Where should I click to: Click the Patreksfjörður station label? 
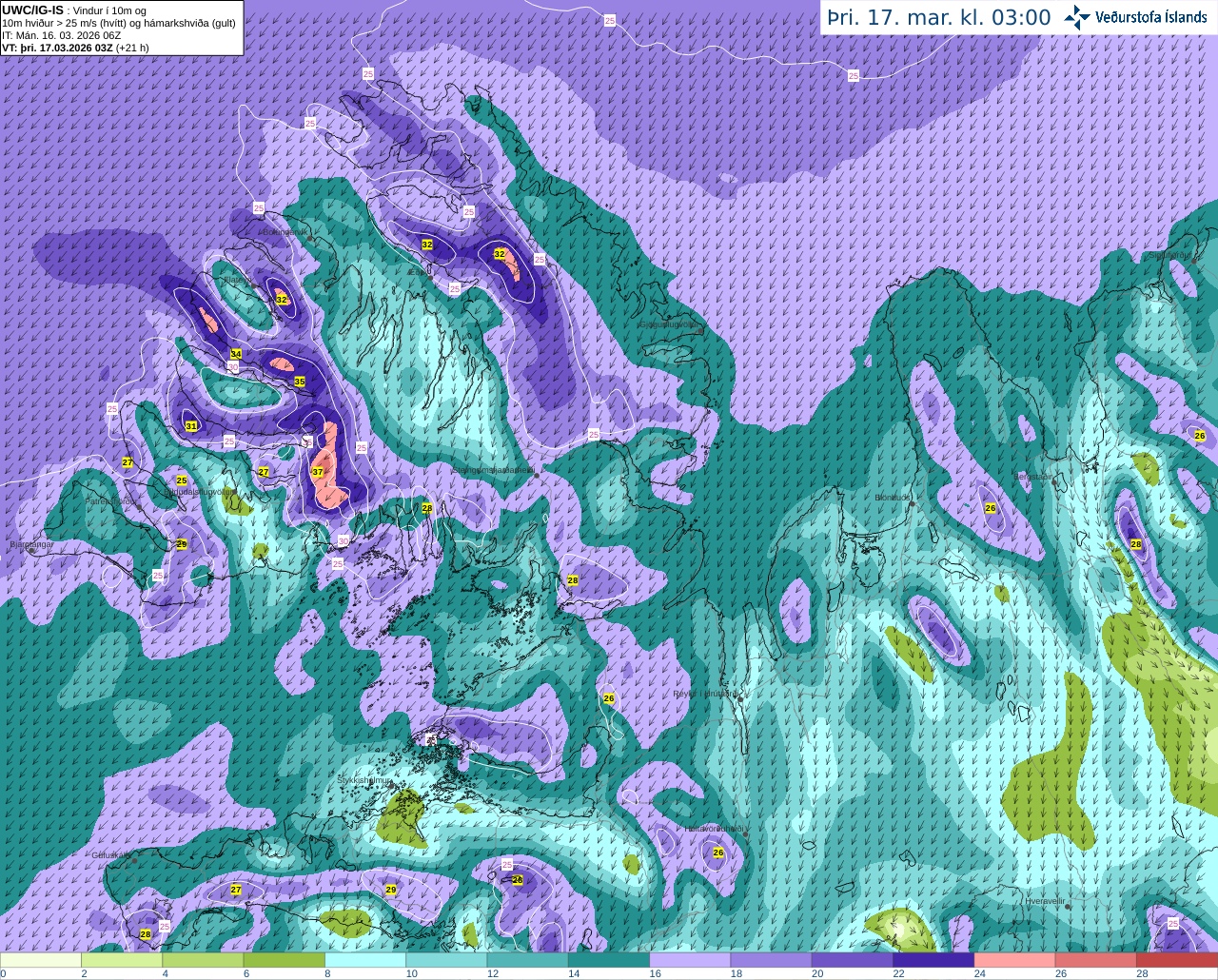click(x=112, y=500)
